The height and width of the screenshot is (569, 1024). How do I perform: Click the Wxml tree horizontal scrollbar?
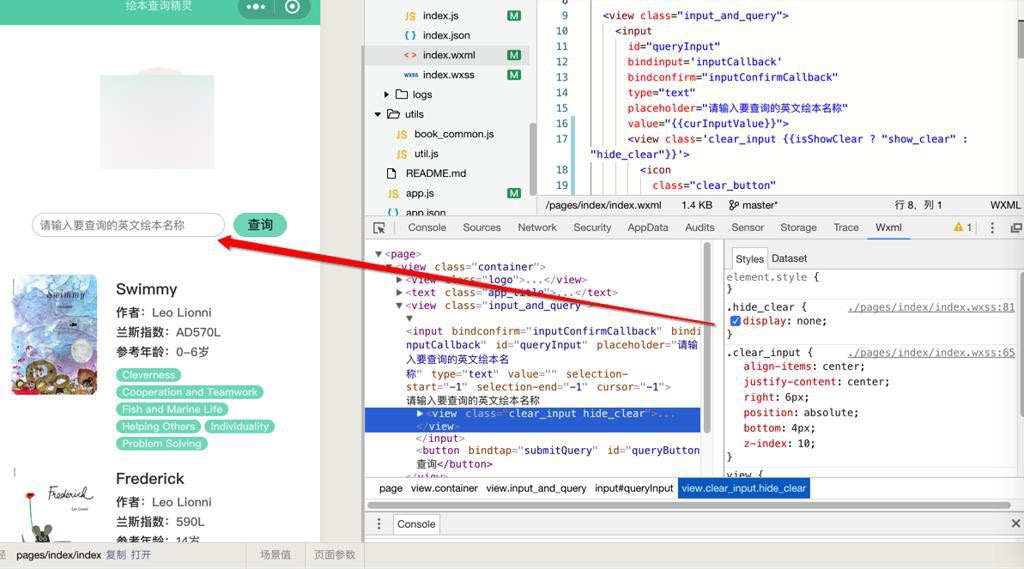[x=689, y=505]
